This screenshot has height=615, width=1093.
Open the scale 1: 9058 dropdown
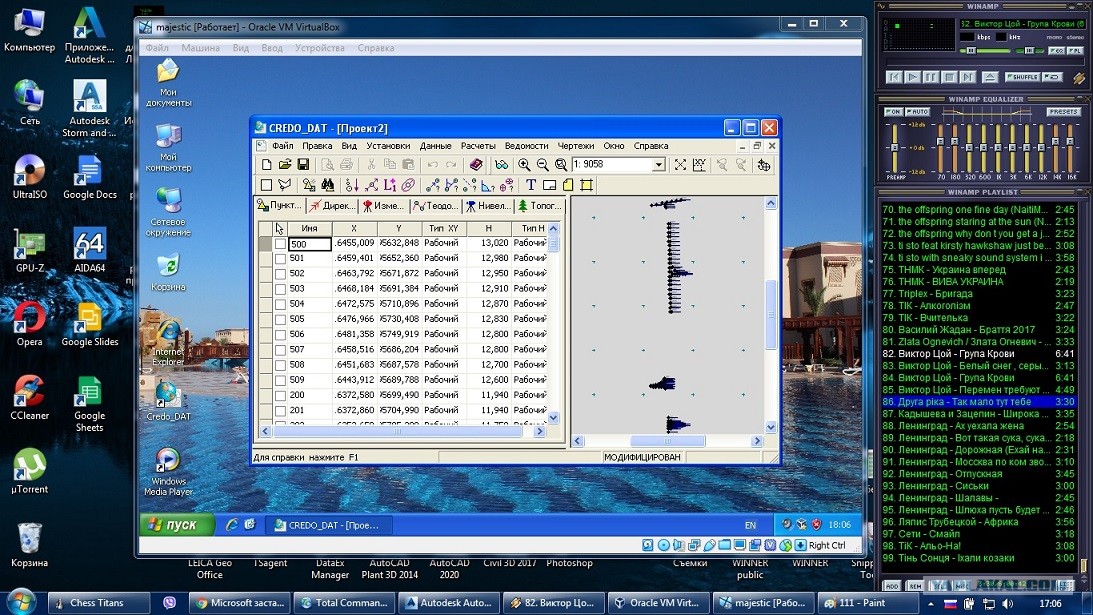[659, 165]
